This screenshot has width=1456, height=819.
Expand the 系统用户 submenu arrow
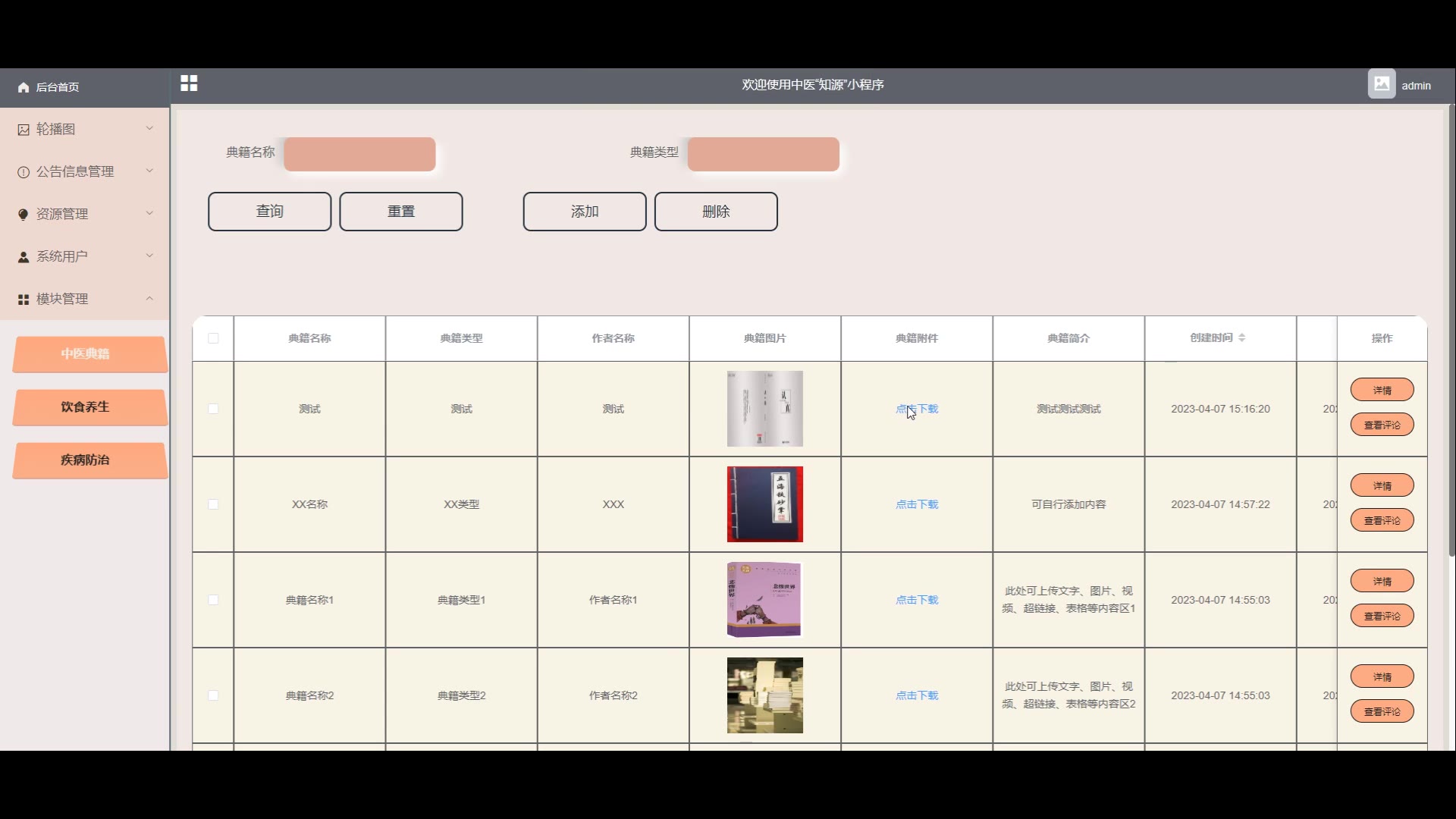tap(149, 256)
